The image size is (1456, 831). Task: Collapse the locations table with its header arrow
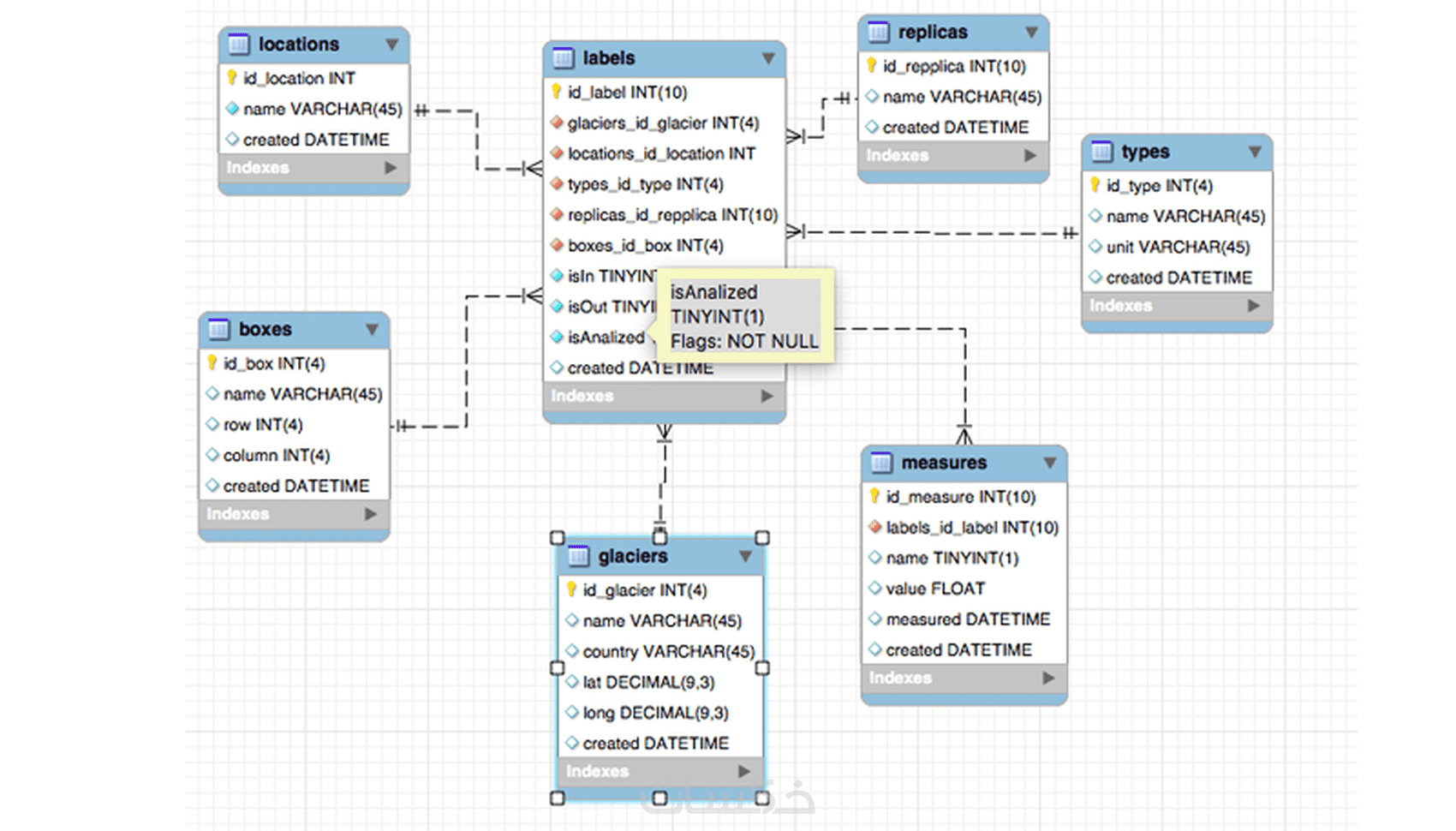point(391,44)
